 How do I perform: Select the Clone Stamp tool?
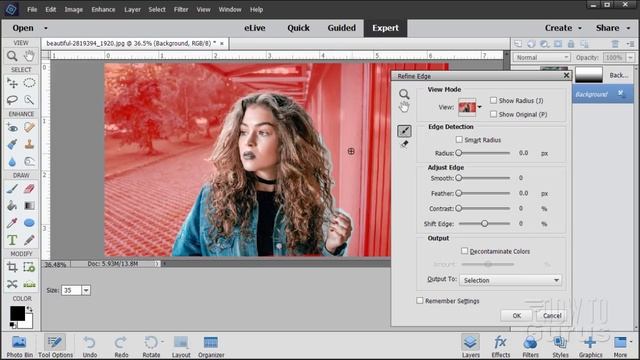pos(29,144)
